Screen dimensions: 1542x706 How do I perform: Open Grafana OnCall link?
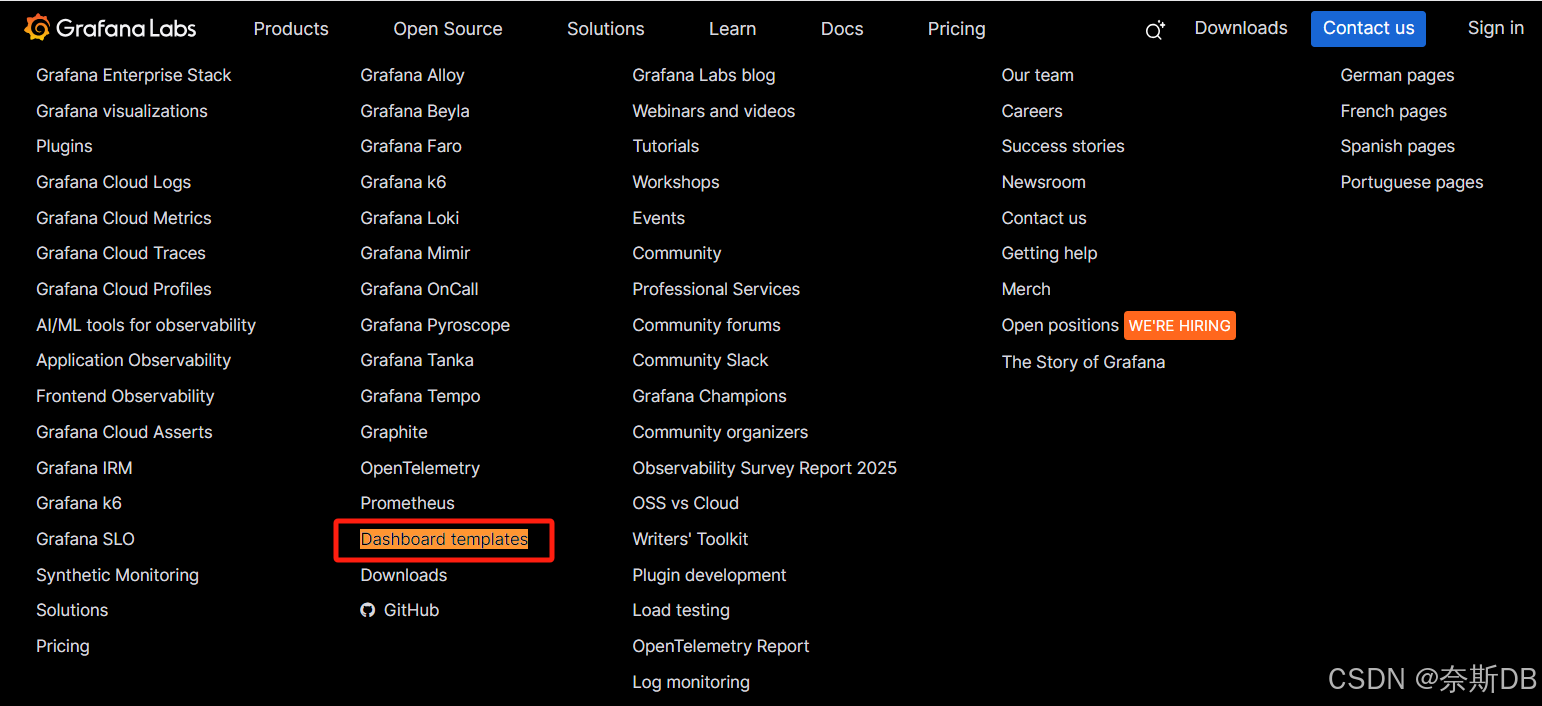419,289
